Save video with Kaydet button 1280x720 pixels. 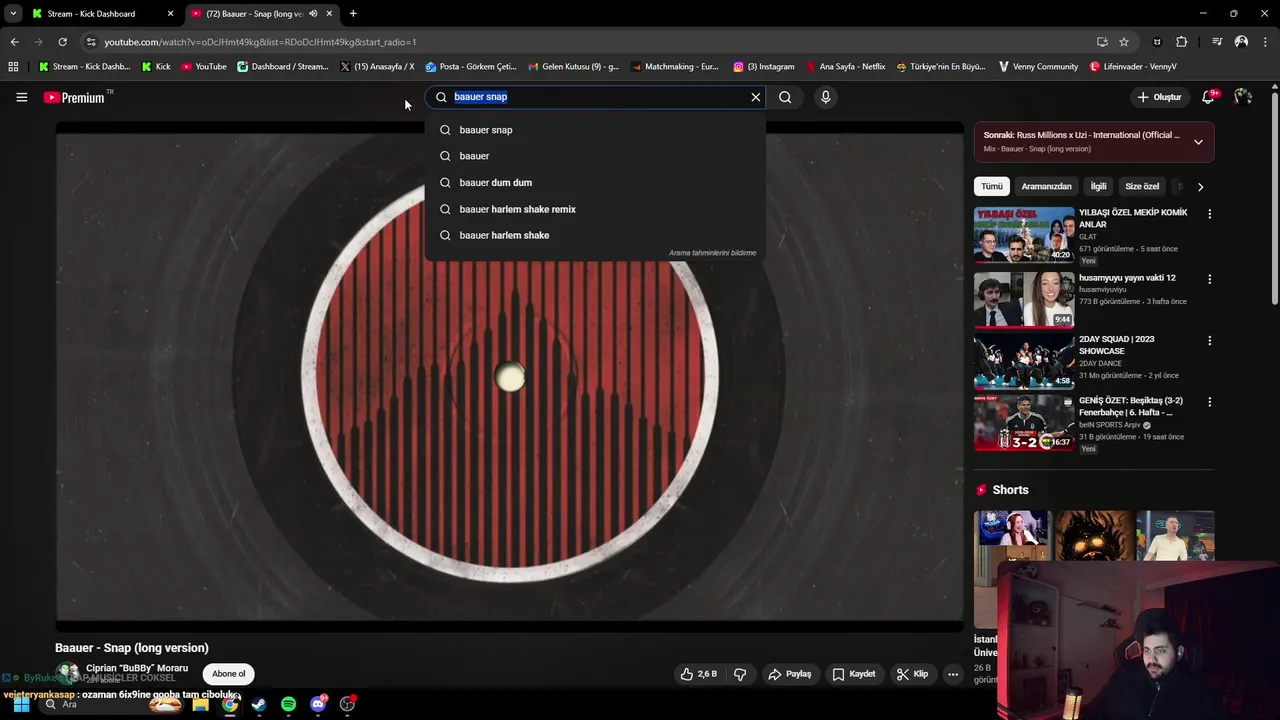coord(854,674)
